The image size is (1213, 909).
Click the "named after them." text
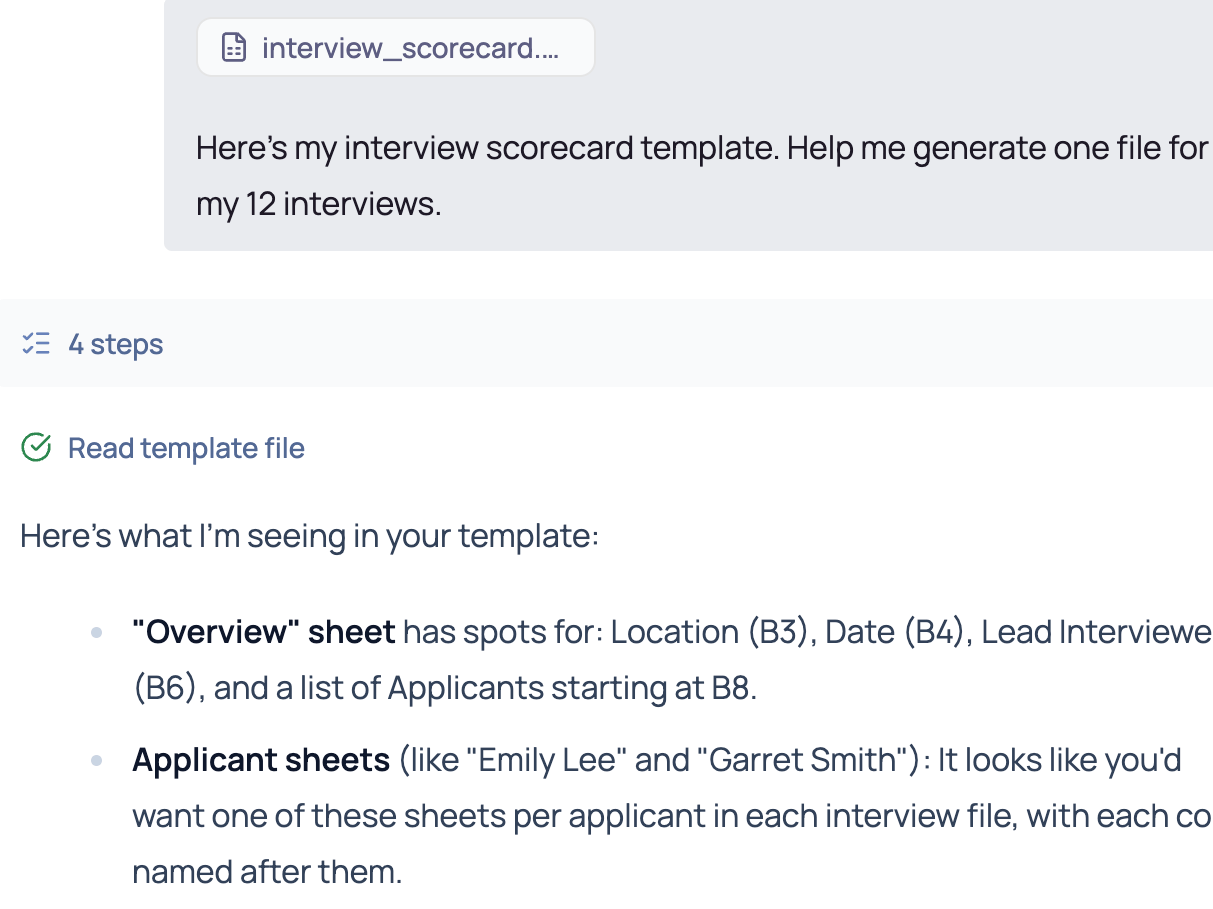coord(267,872)
